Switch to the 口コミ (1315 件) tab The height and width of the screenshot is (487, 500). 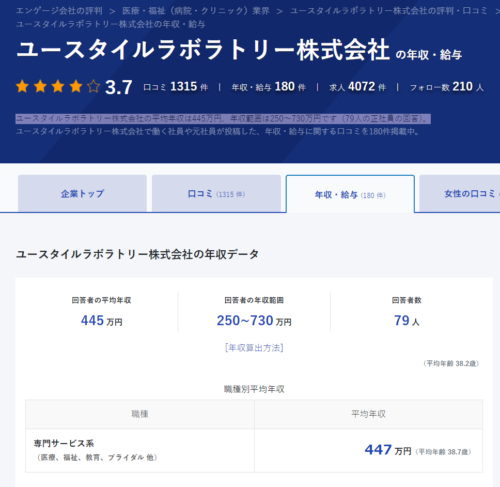216,194
